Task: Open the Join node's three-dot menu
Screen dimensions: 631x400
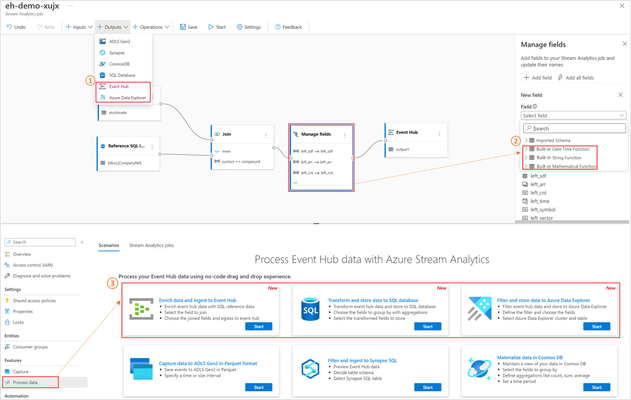Action: point(266,135)
